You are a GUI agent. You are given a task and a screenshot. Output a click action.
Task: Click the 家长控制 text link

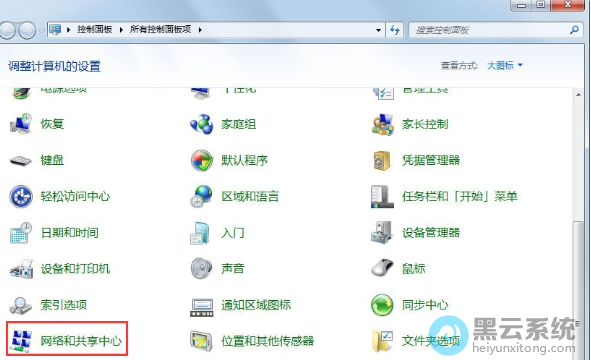(x=425, y=124)
